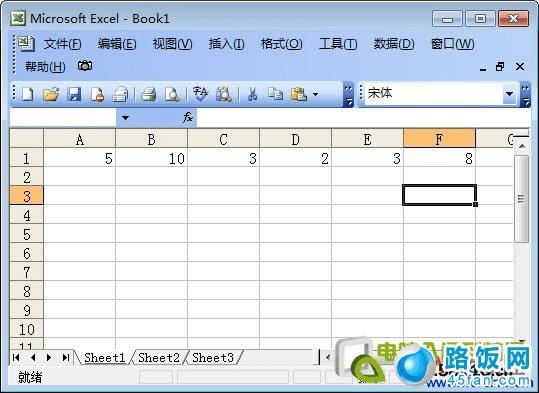Viewport: 539px width, 393px height.
Task: Select column E header
Action: [367, 139]
